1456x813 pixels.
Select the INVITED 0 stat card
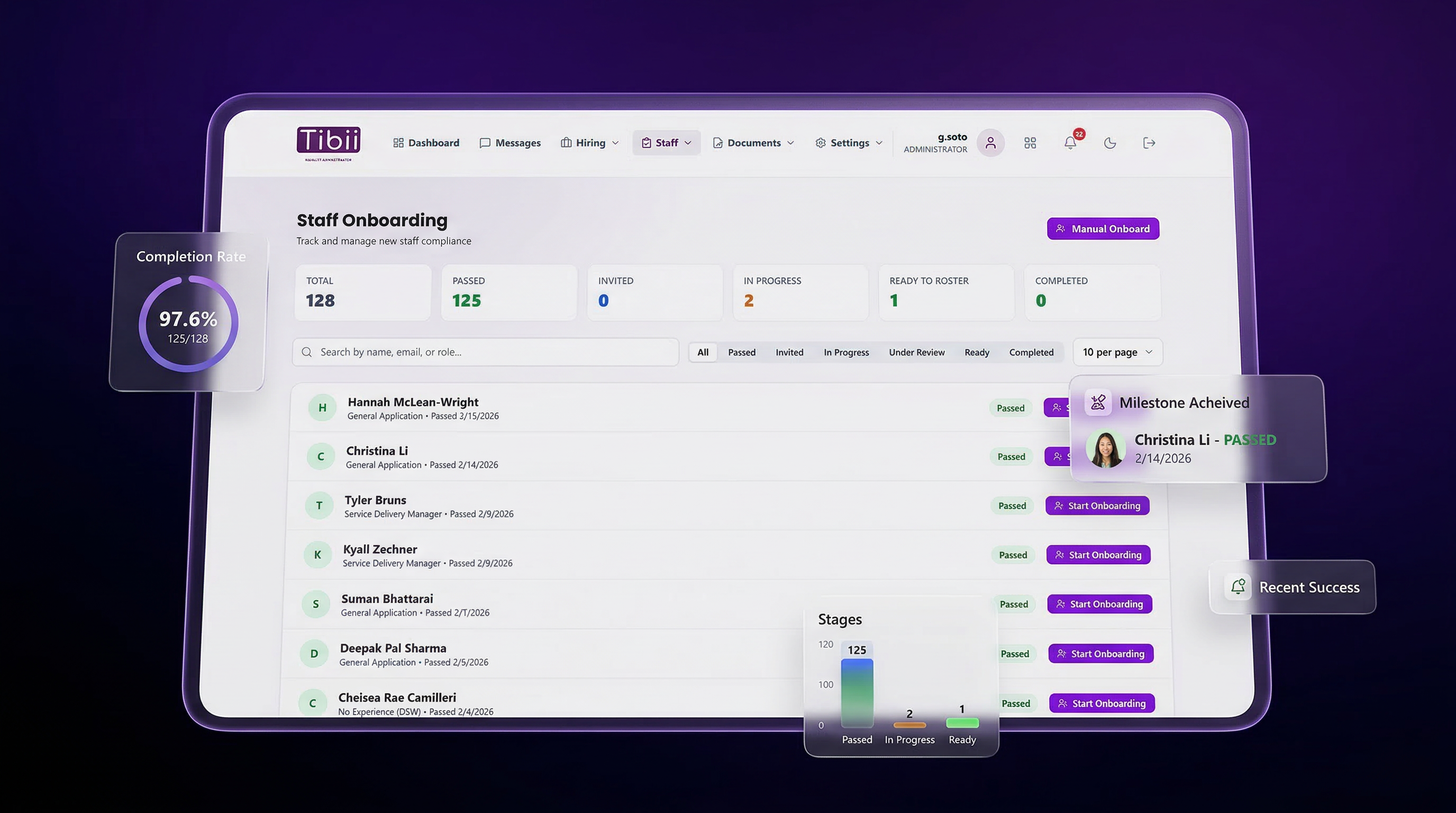[654, 292]
